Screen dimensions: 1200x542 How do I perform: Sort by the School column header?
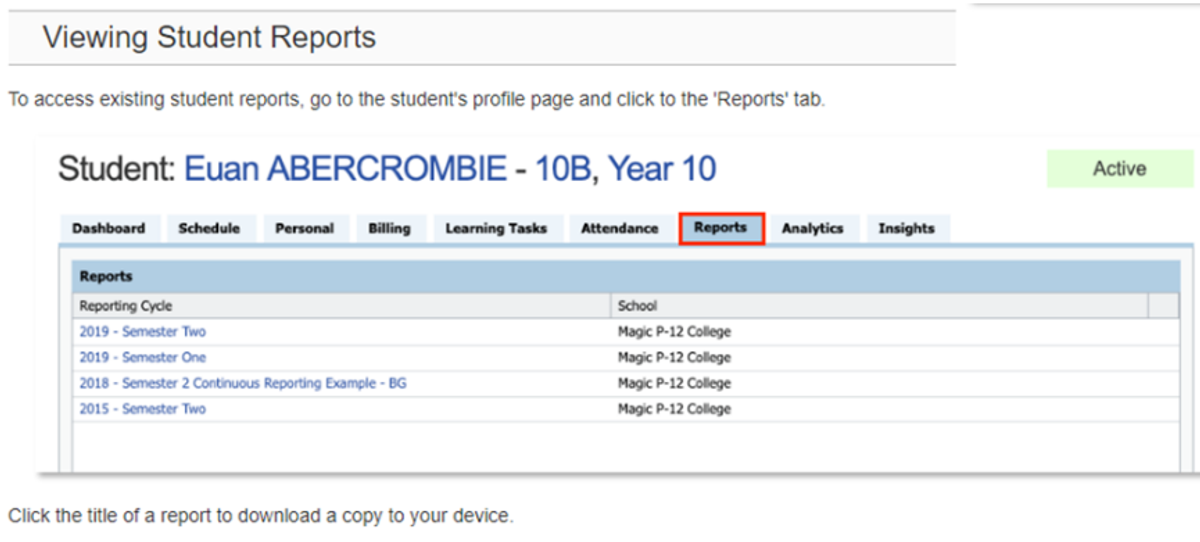[x=880, y=306]
